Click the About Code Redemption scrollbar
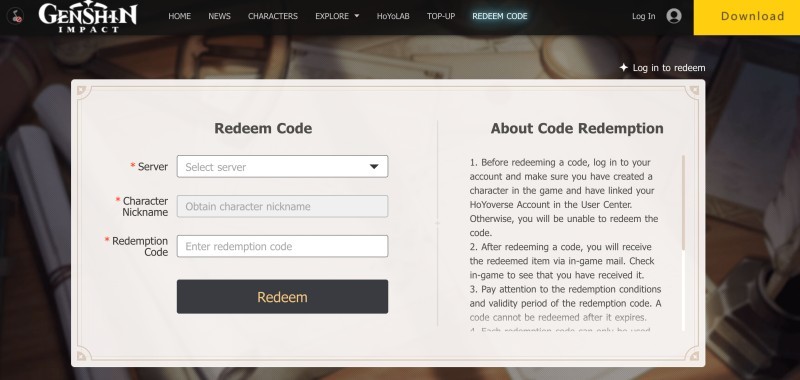The height and width of the screenshot is (380, 800). pyautogui.click(x=684, y=203)
